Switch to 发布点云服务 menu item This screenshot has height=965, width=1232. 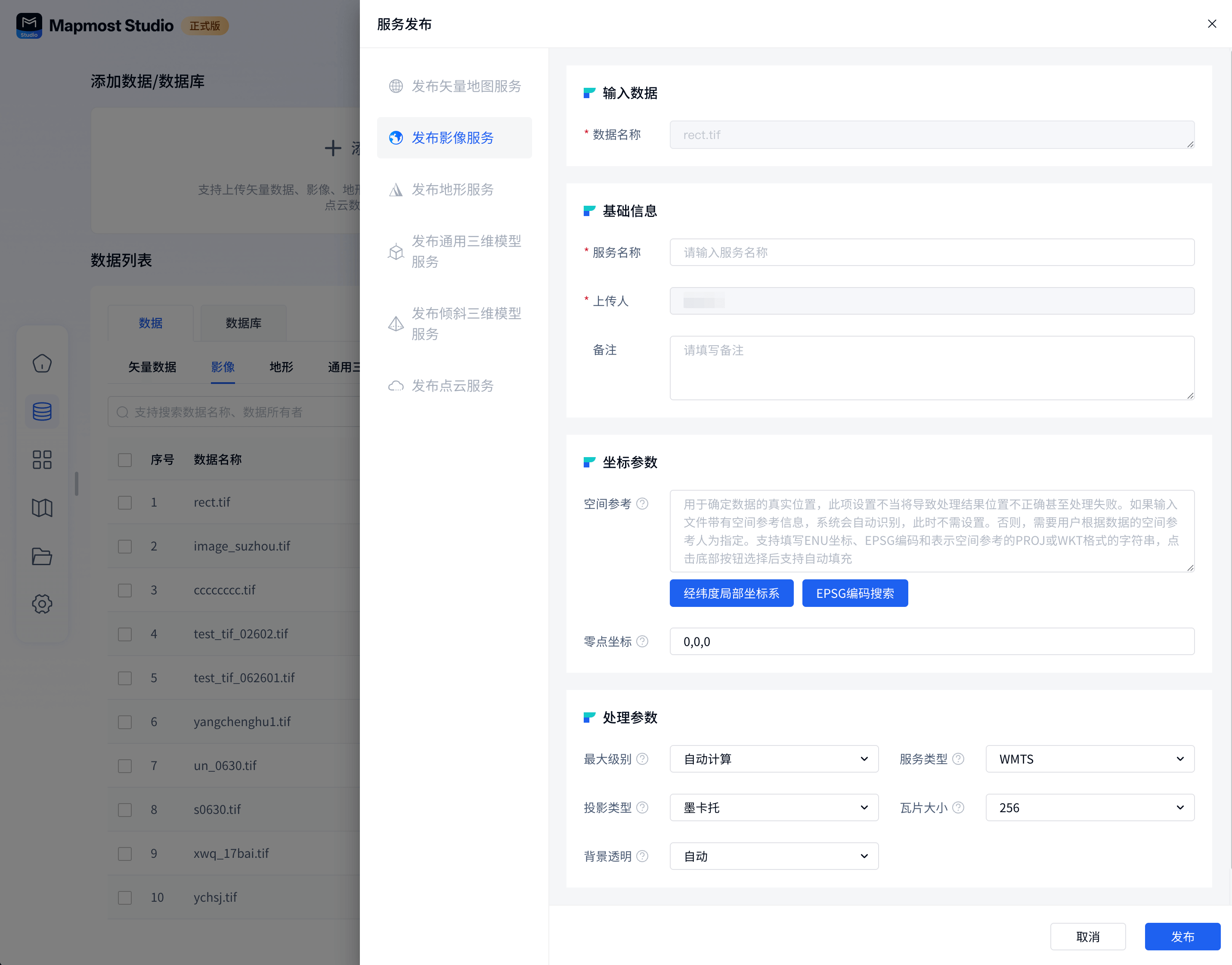(x=453, y=386)
